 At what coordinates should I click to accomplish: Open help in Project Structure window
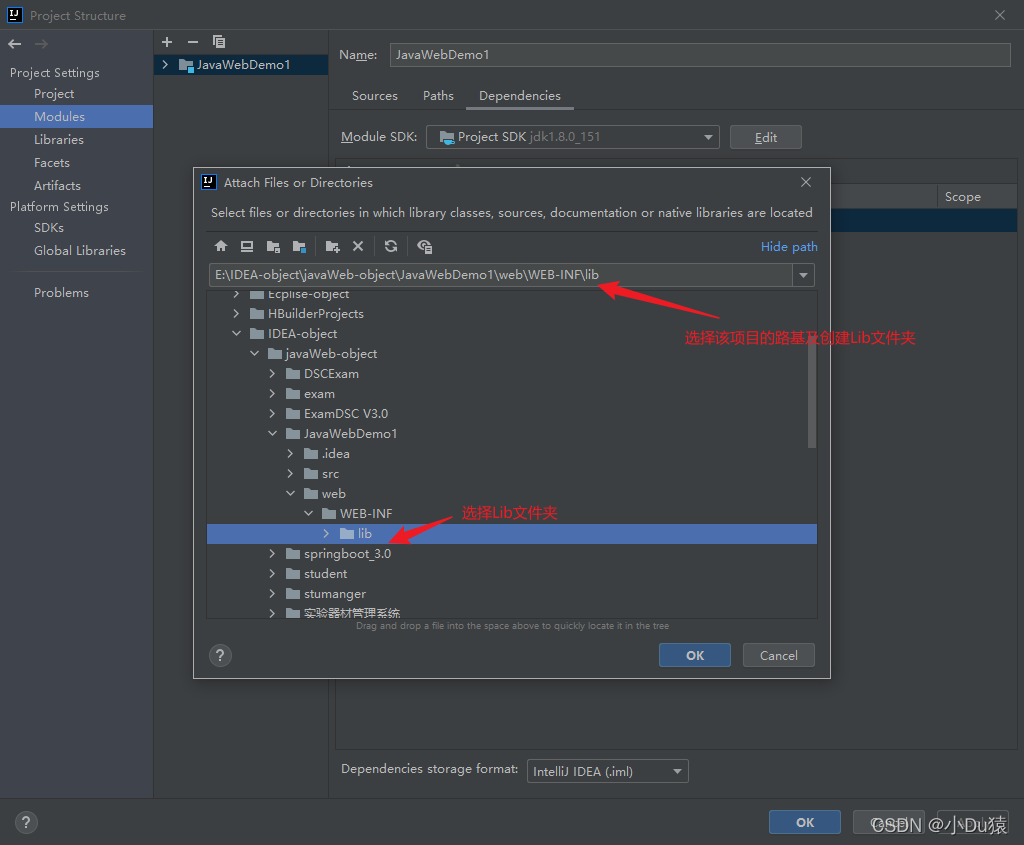coord(26,822)
